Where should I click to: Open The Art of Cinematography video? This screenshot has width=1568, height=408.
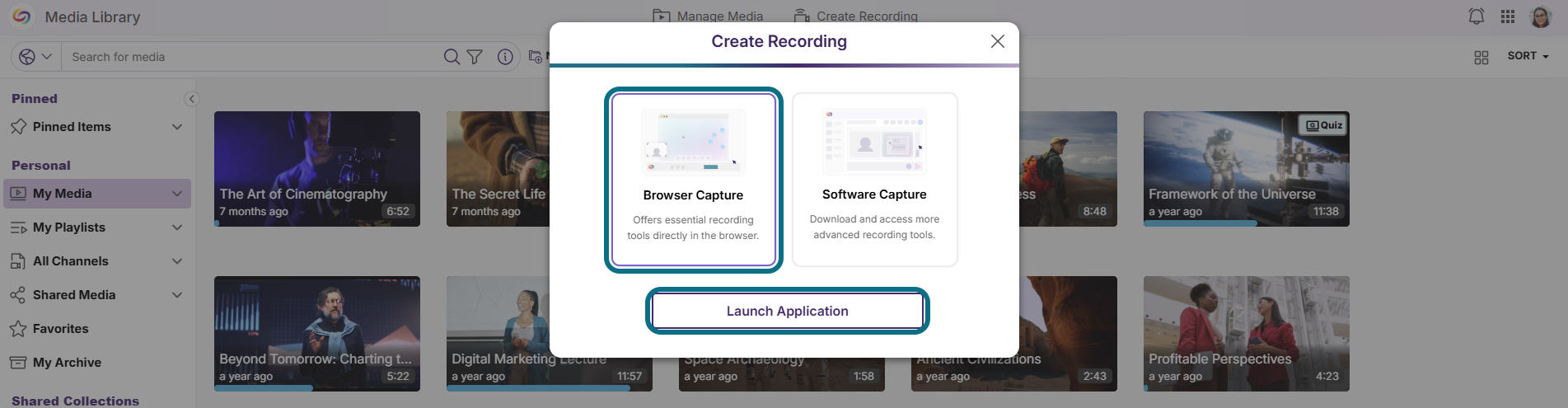pos(317,169)
